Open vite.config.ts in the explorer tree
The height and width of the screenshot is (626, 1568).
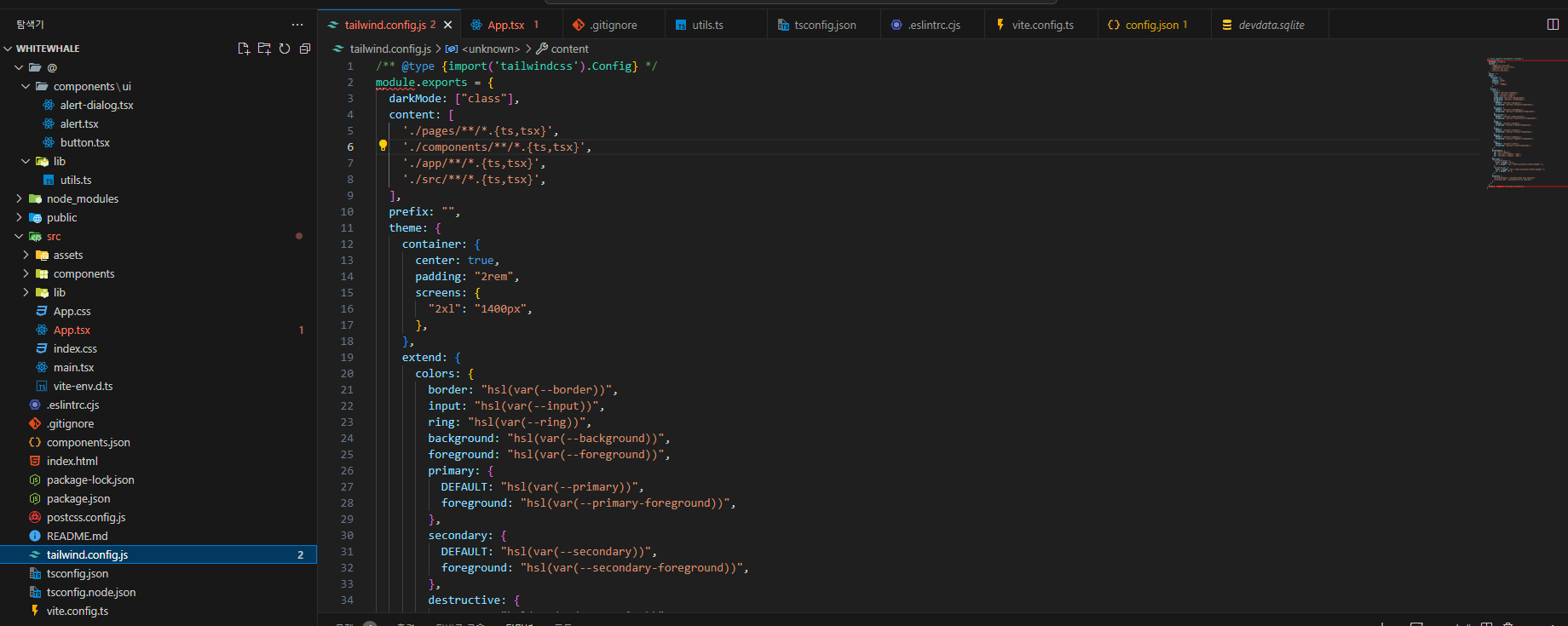tap(159, 611)
